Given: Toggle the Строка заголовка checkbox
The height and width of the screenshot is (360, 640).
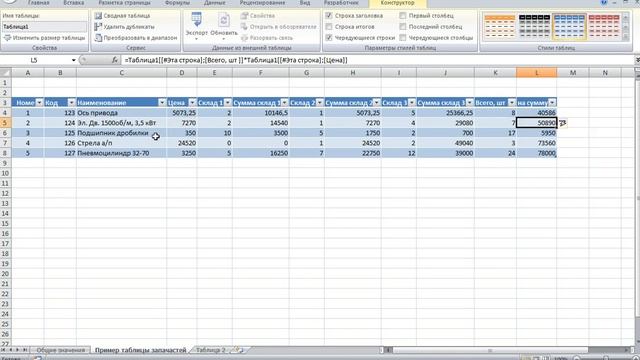Looking at the screenshot, I should (x=329, y=16).
